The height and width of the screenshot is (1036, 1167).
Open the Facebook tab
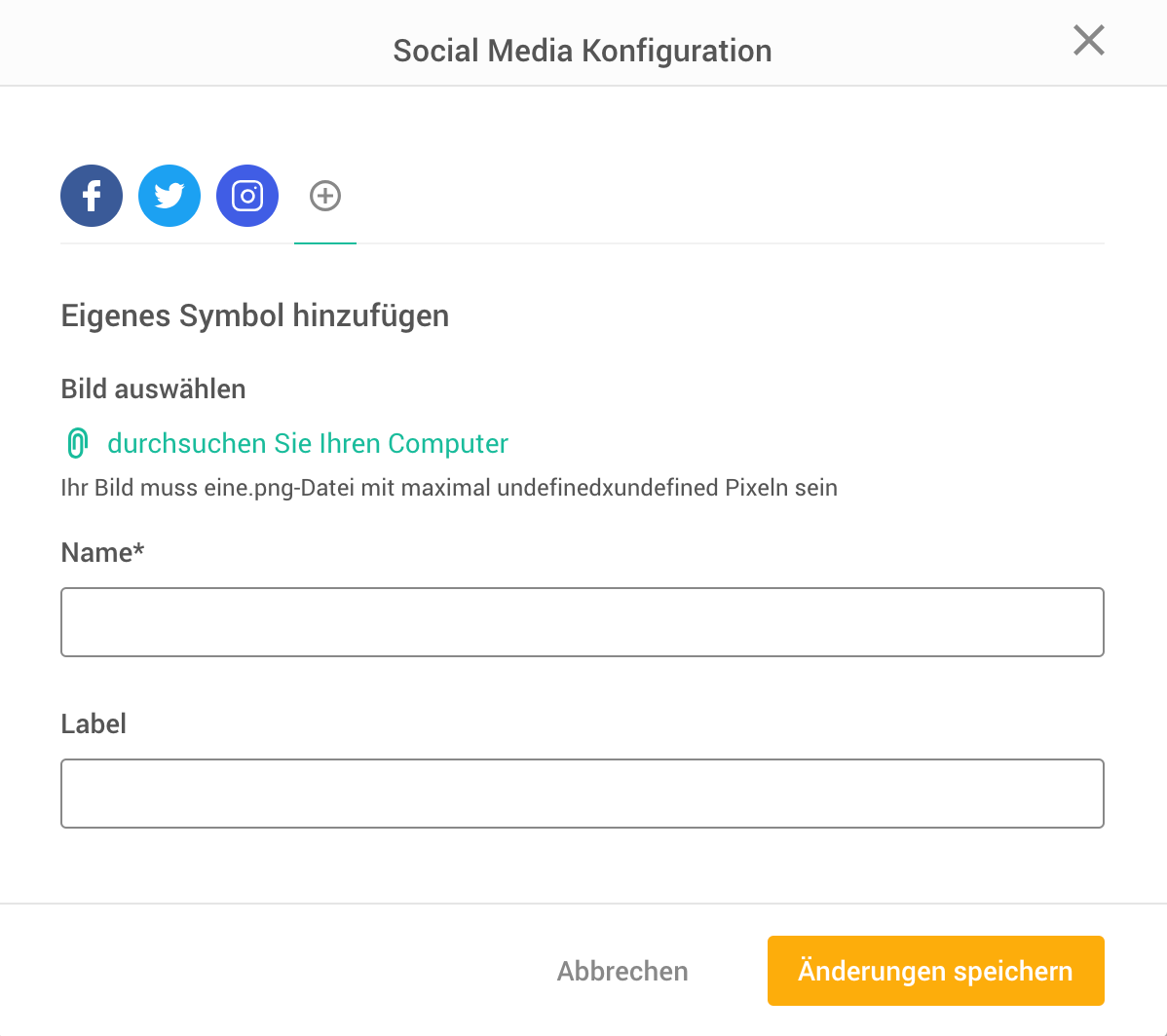click(x=92, y=196)
